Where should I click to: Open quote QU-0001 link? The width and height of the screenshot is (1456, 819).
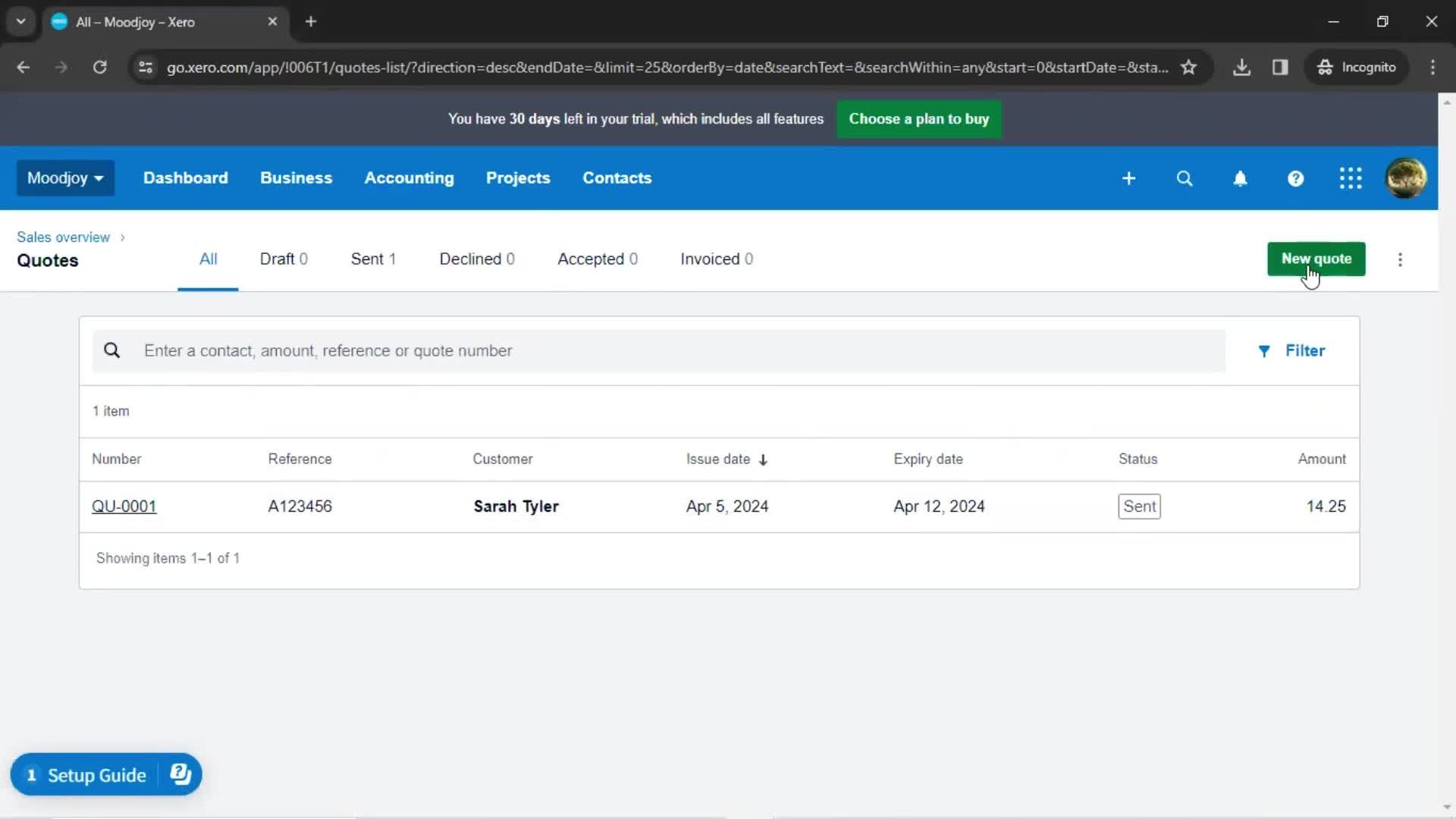coord(124,507)
